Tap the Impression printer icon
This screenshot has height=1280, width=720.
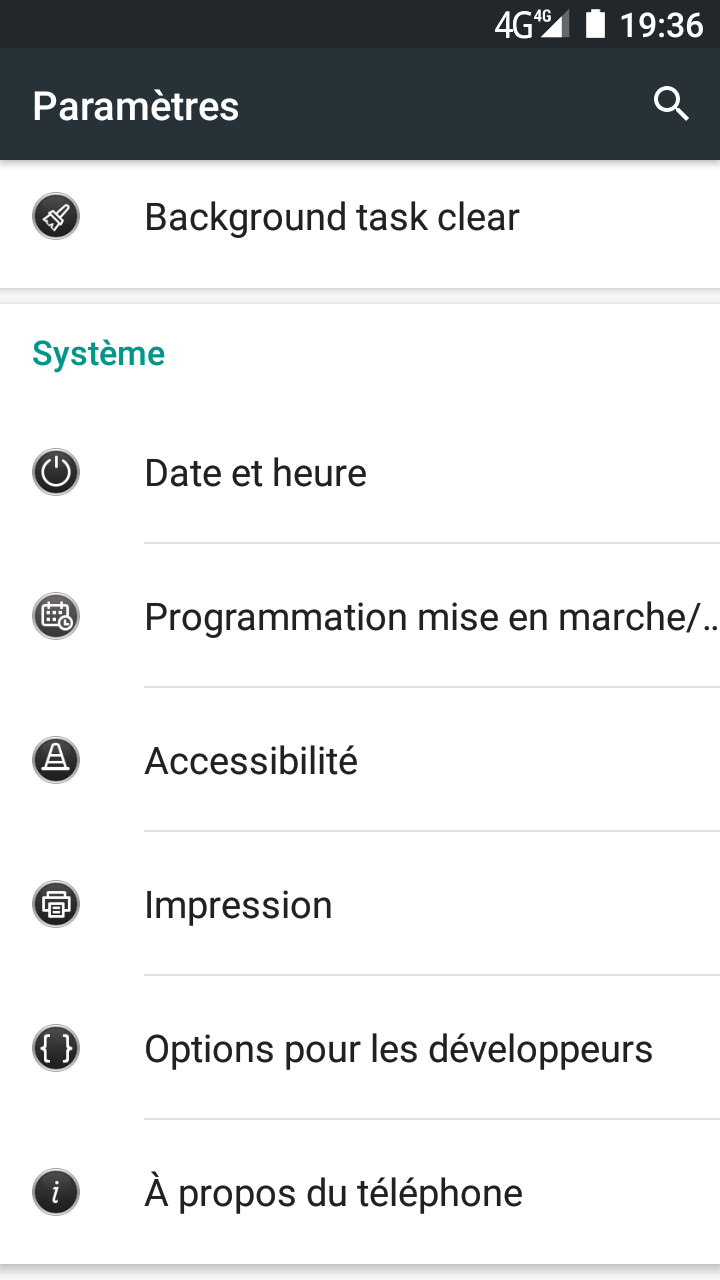56,905
